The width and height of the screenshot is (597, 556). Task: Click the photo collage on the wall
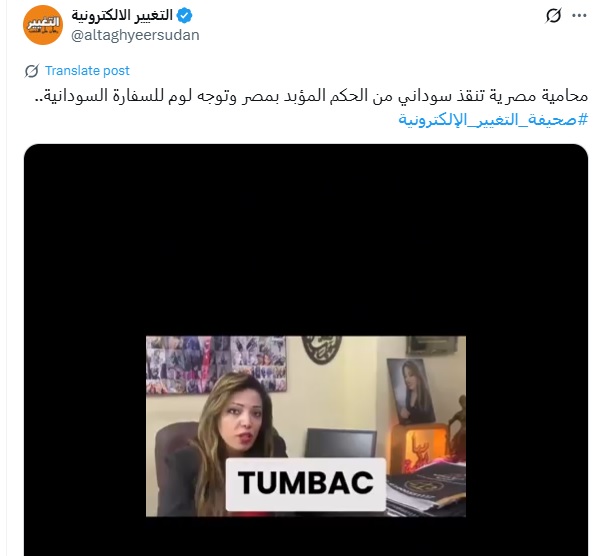(x=216, y=364)
